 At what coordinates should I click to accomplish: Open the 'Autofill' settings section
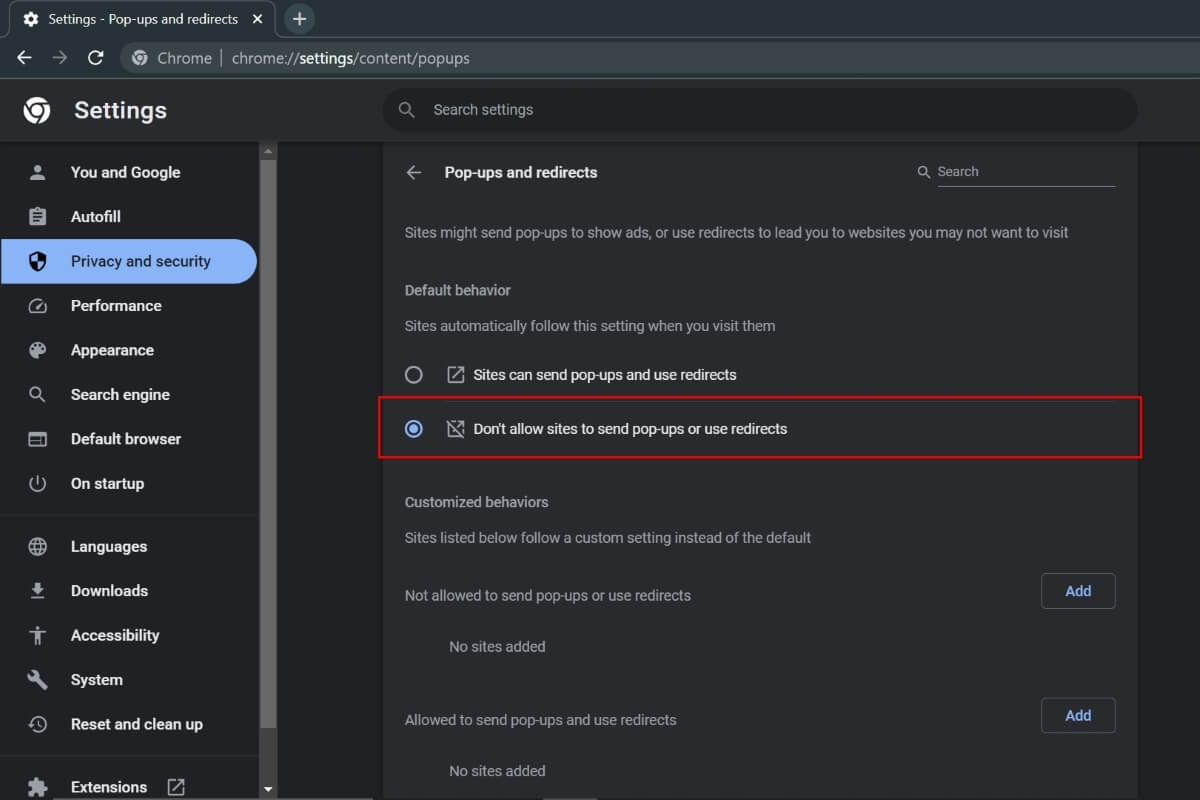[96, 216]
